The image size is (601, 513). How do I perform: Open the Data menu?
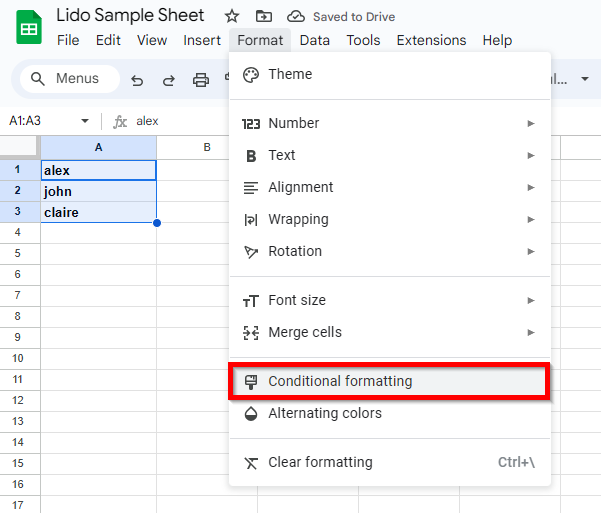point(314,40)
